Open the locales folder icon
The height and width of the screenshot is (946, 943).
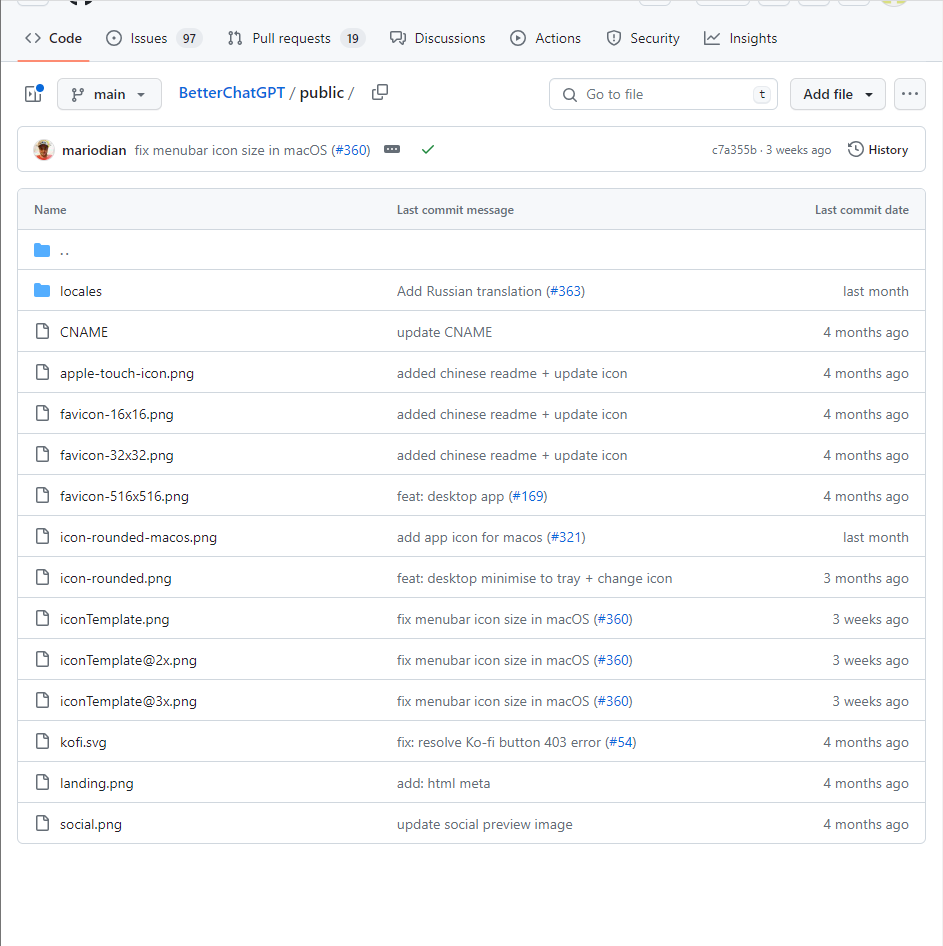(42, 291)
